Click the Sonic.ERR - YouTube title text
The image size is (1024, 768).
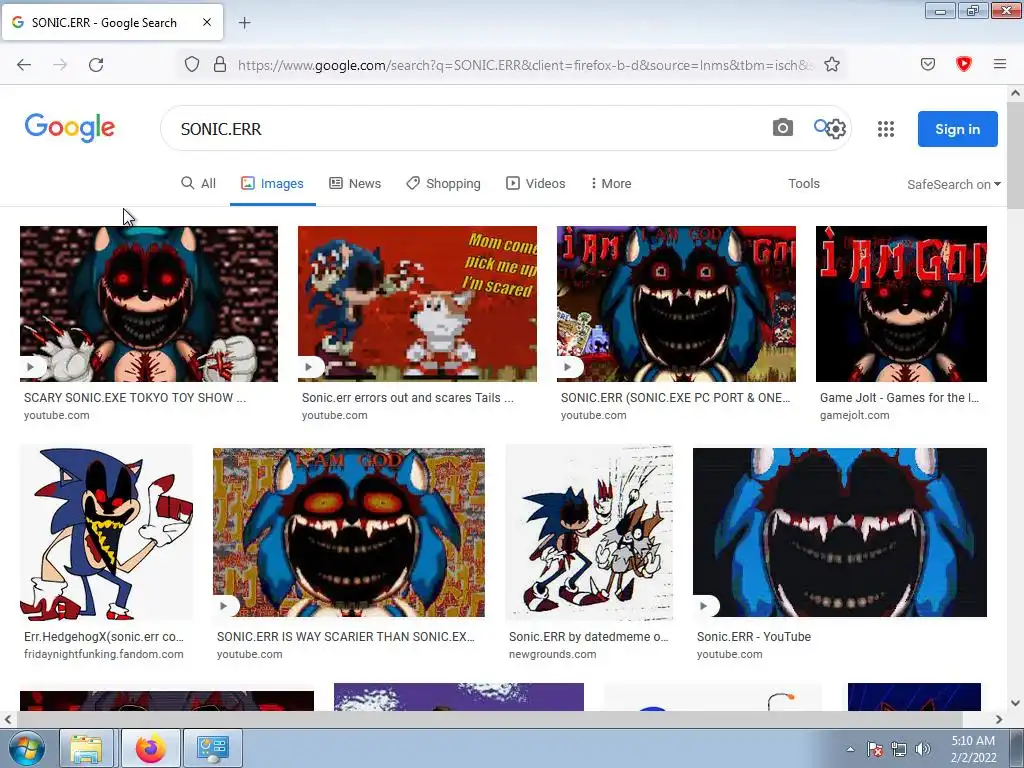[x=754, y=637]
